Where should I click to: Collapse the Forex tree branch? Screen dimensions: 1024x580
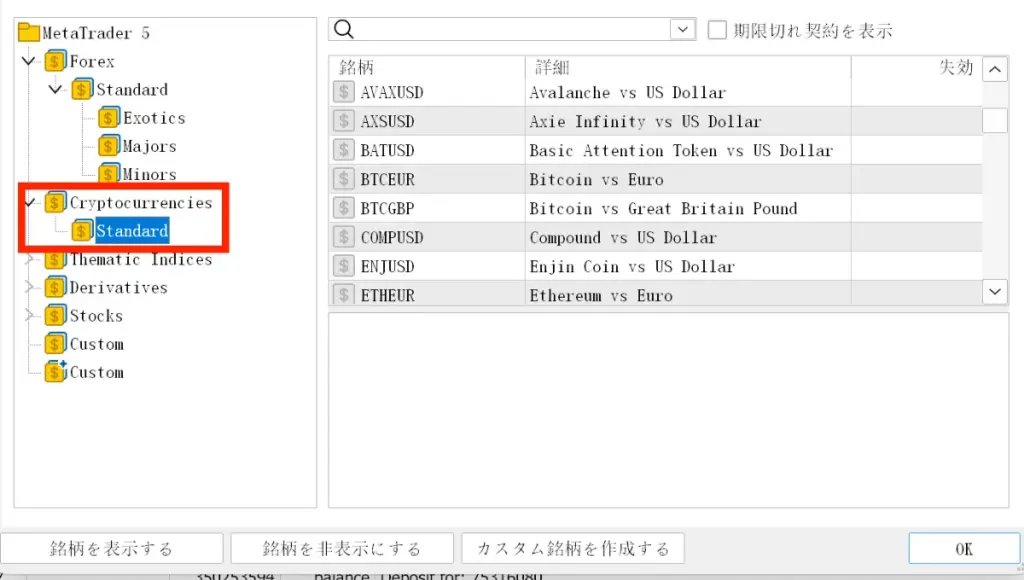[x=27, y=61]
